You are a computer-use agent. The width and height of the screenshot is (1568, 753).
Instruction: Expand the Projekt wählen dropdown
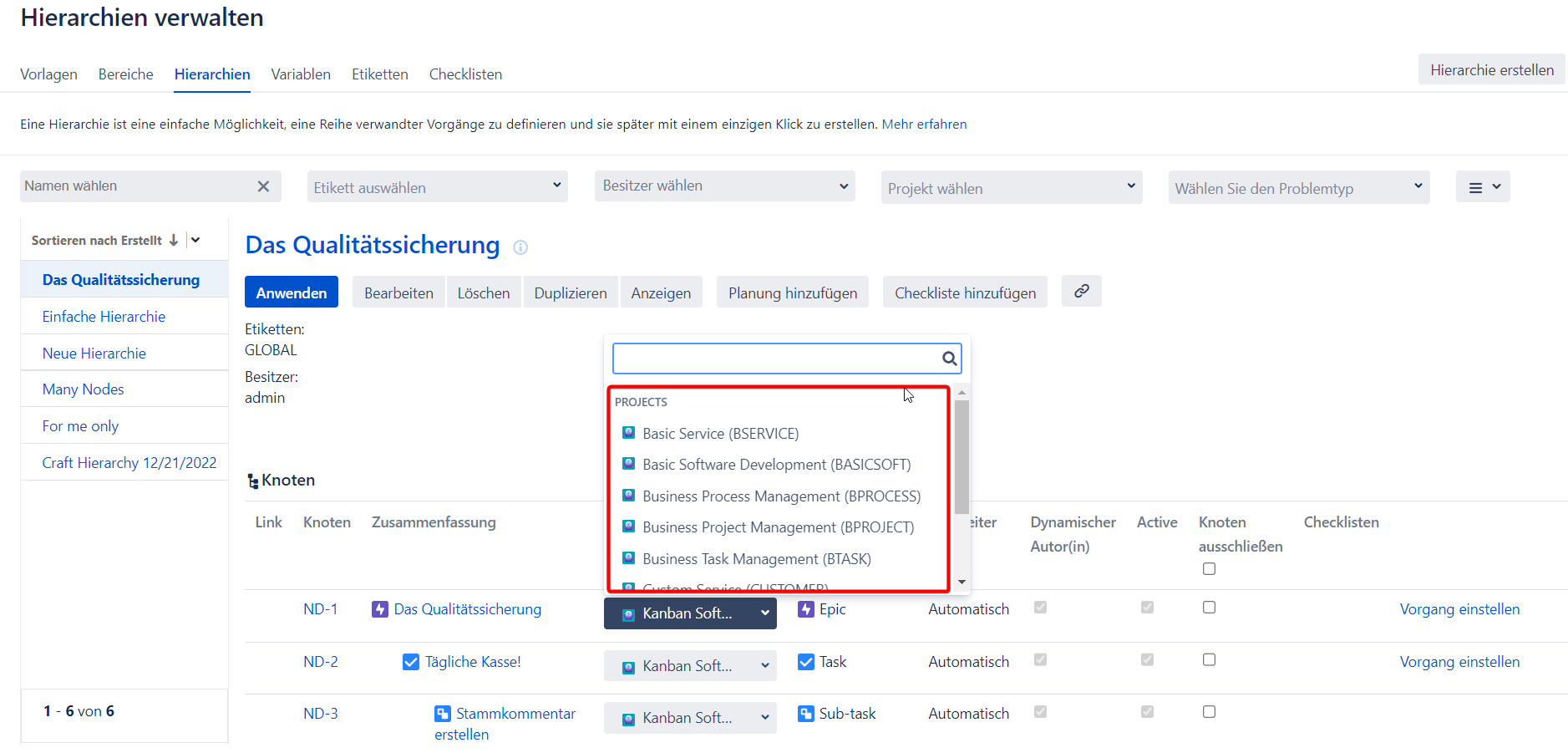click(x=1011, y=188)
